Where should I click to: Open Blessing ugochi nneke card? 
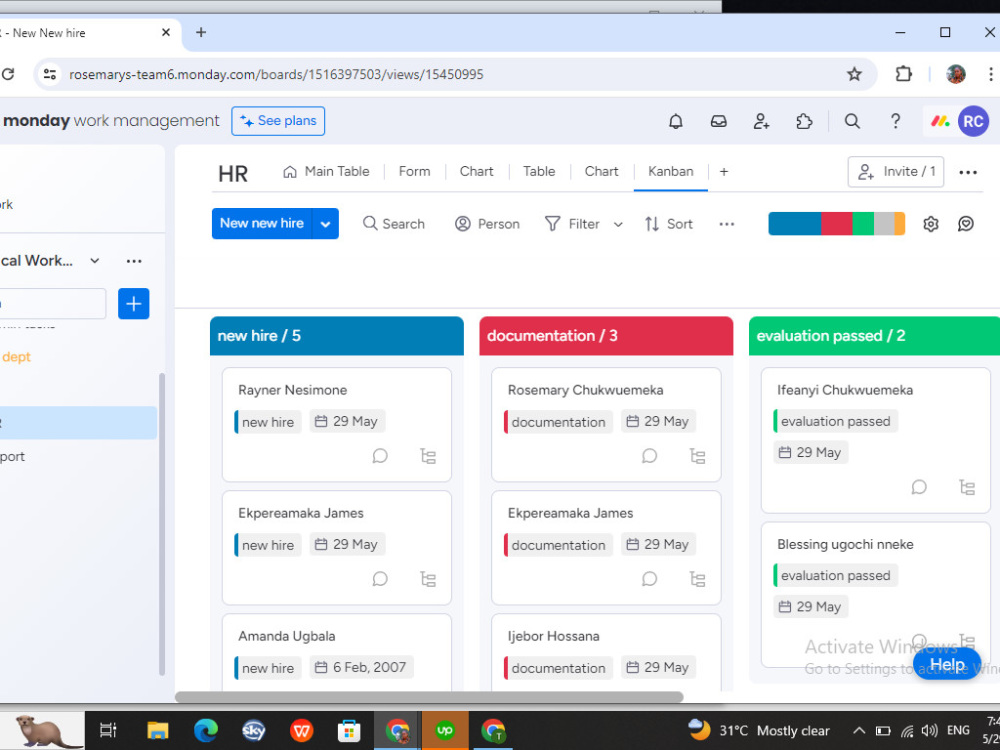point(875,595)
